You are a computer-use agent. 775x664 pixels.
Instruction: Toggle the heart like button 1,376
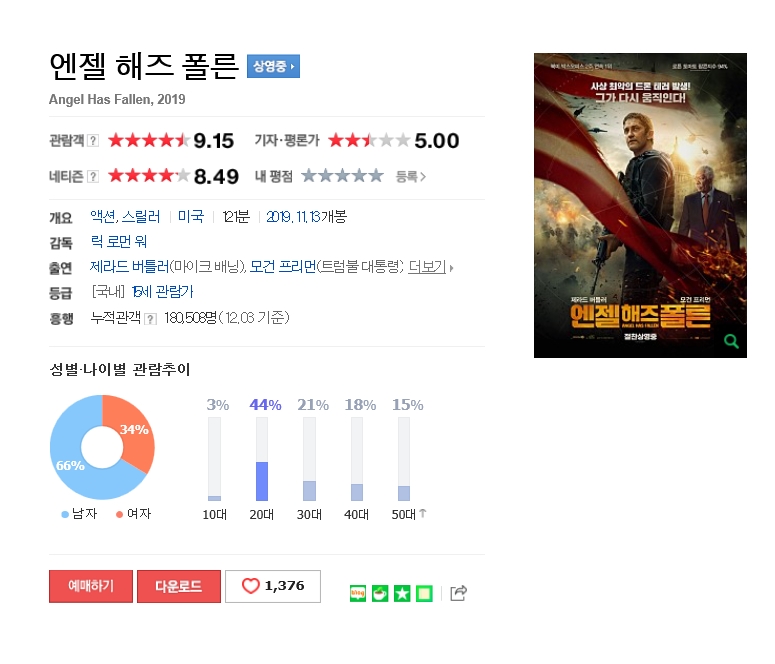coord(273,586)
